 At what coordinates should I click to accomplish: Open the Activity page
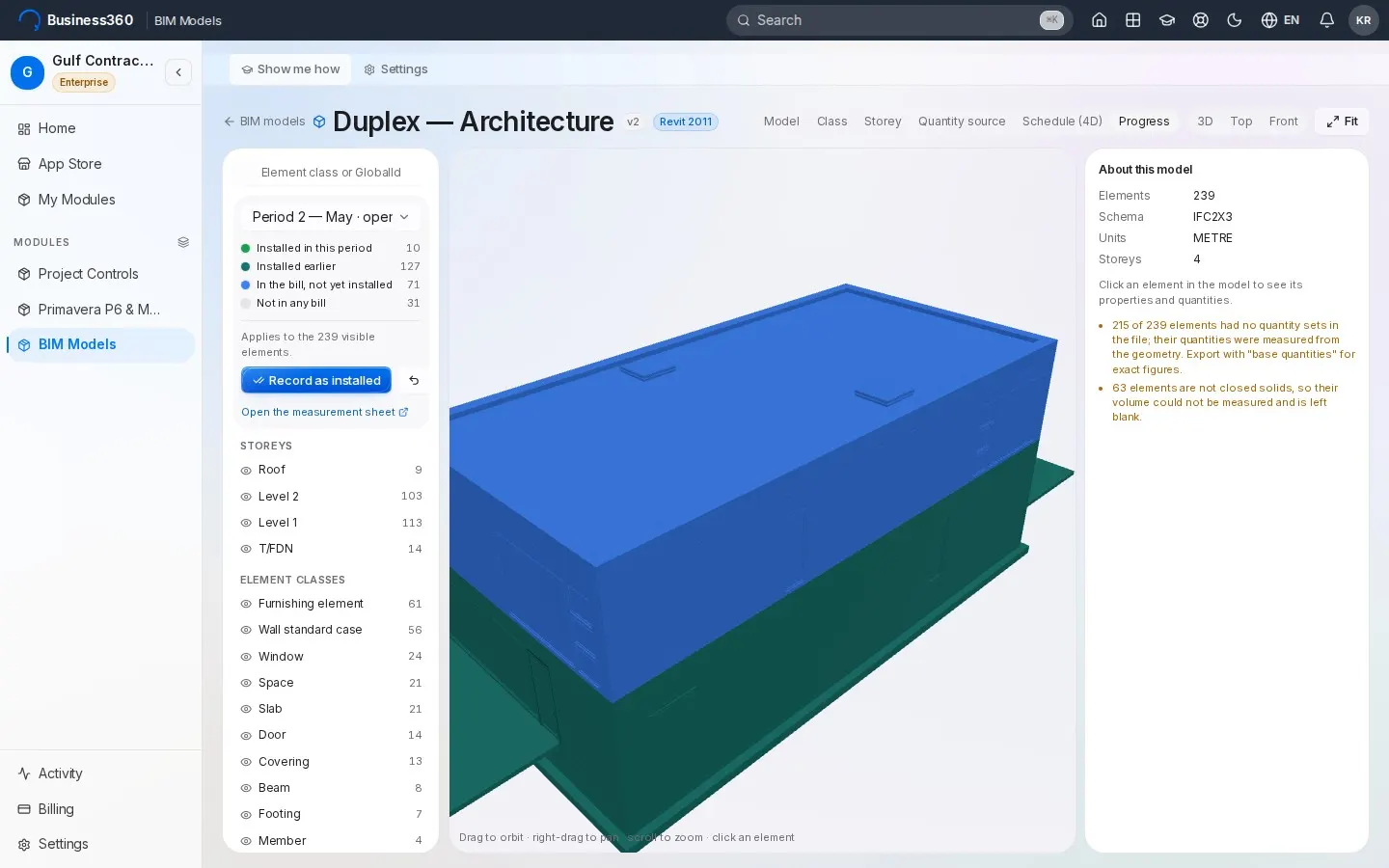pyautogui.click(x=100, y=773)
